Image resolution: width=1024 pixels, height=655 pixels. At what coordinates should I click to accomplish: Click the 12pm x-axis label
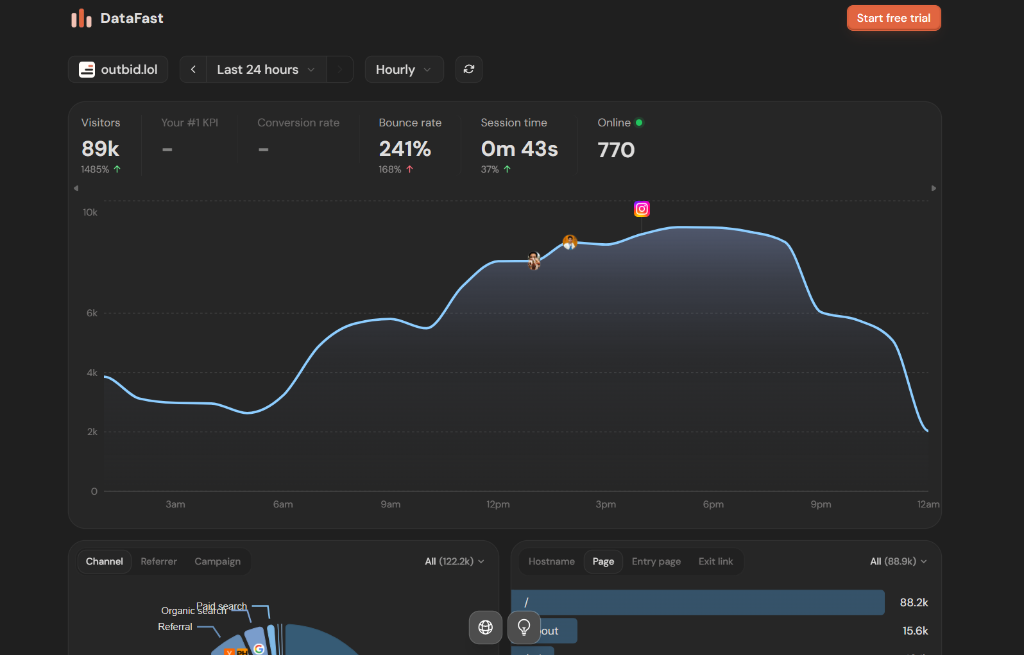(498, 504)
